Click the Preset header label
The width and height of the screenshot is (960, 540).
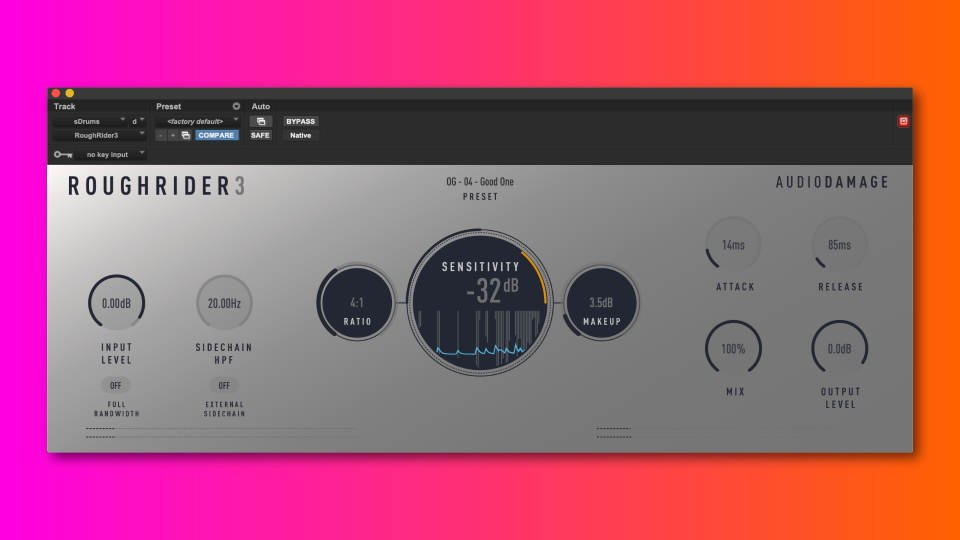pos(168,107)
